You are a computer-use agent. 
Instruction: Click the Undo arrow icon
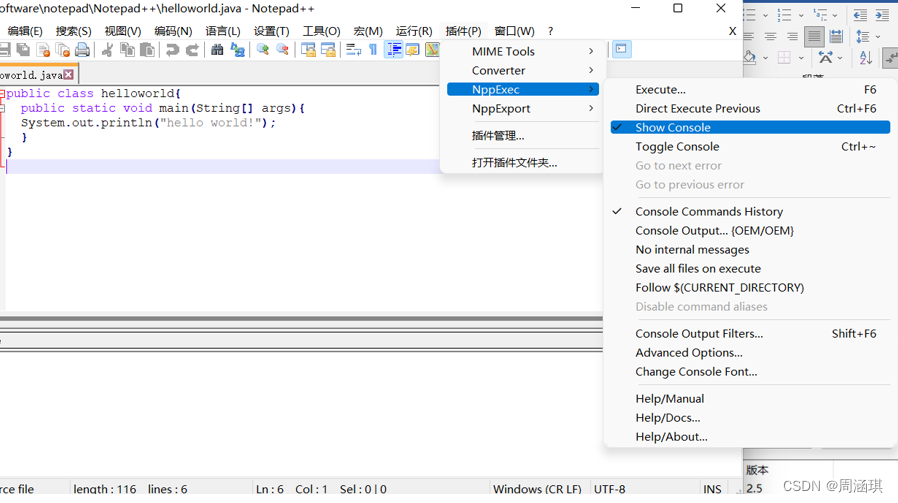[172, 50]
